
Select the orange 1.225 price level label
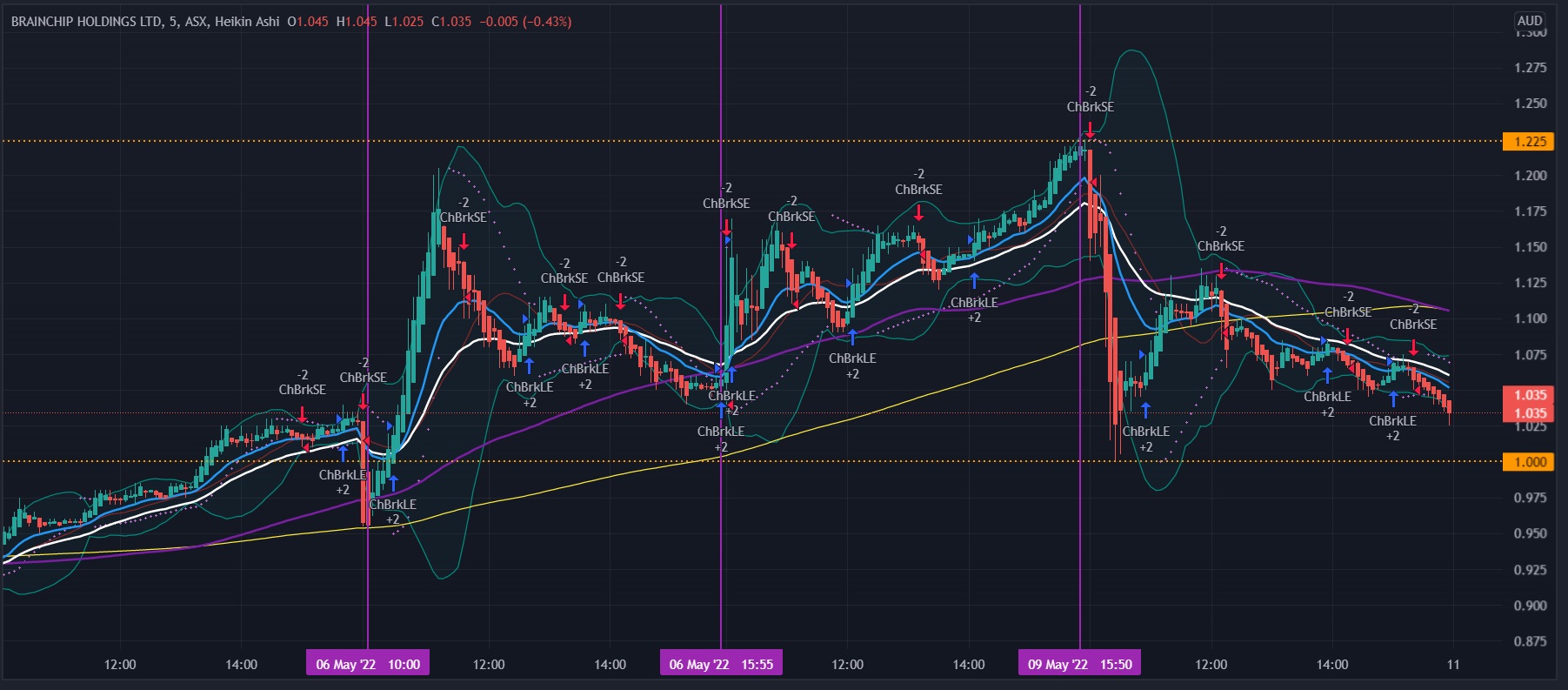pyautogui.click(x=1530, y=142)
